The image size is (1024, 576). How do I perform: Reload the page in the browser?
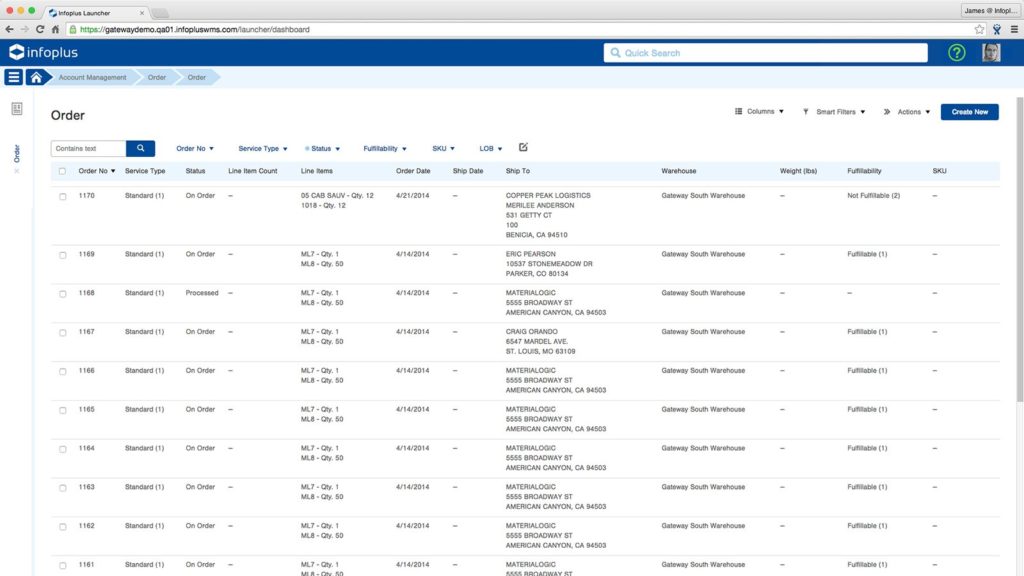[x=41, y=30]
